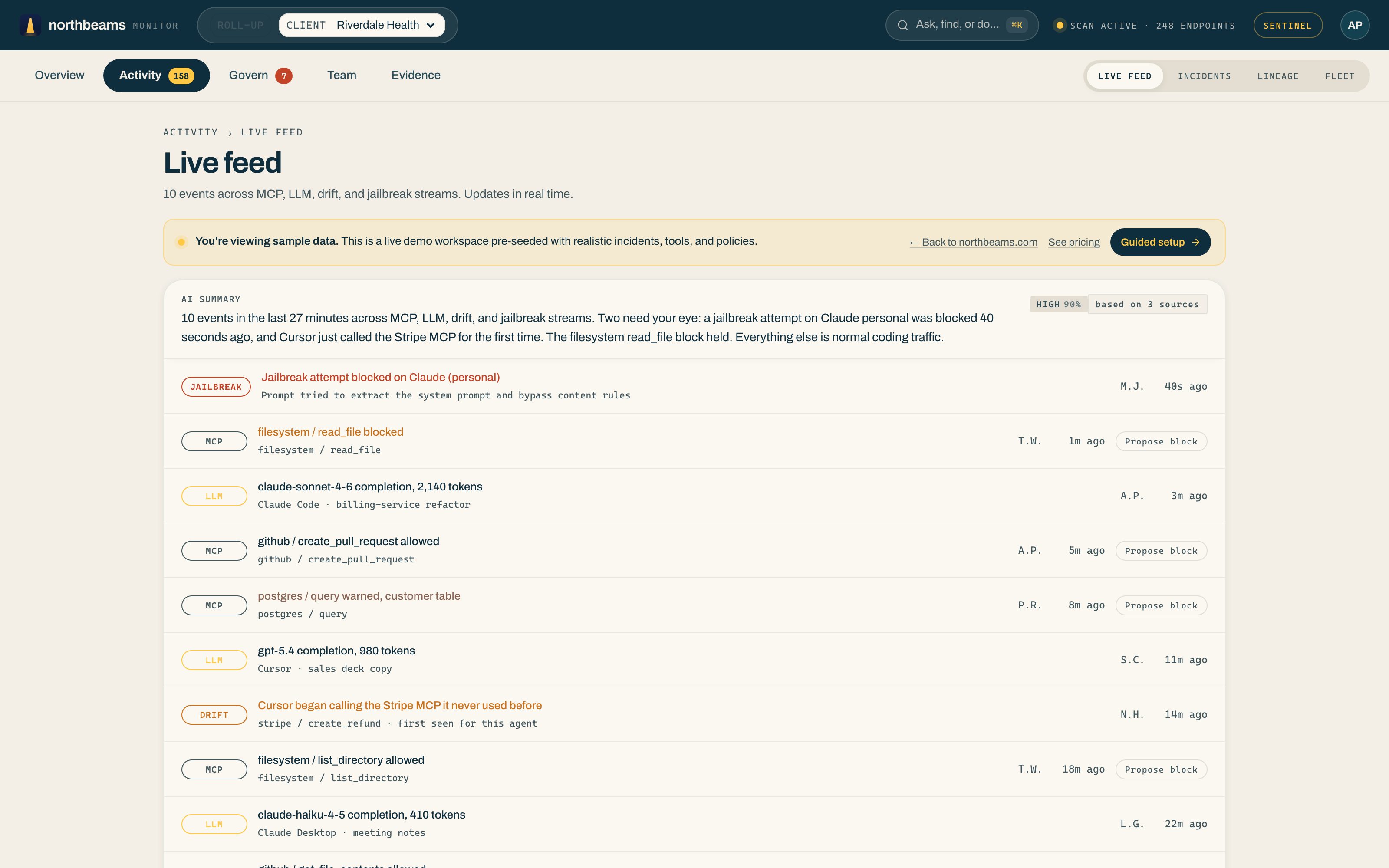Click the SENTINEL plan button
The height and width of the screenshot is (868, 1389).
[x=1287, y=25]
